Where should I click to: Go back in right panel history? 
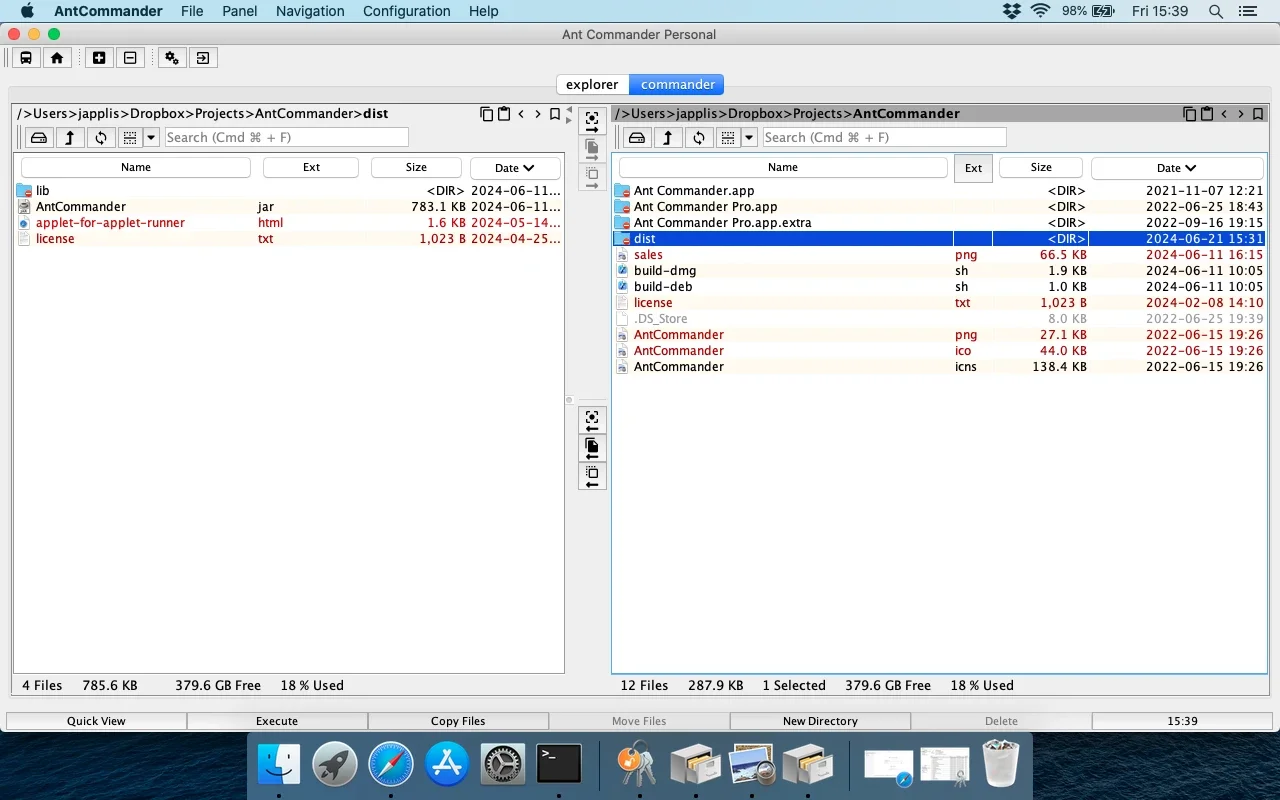[1224, 114]
